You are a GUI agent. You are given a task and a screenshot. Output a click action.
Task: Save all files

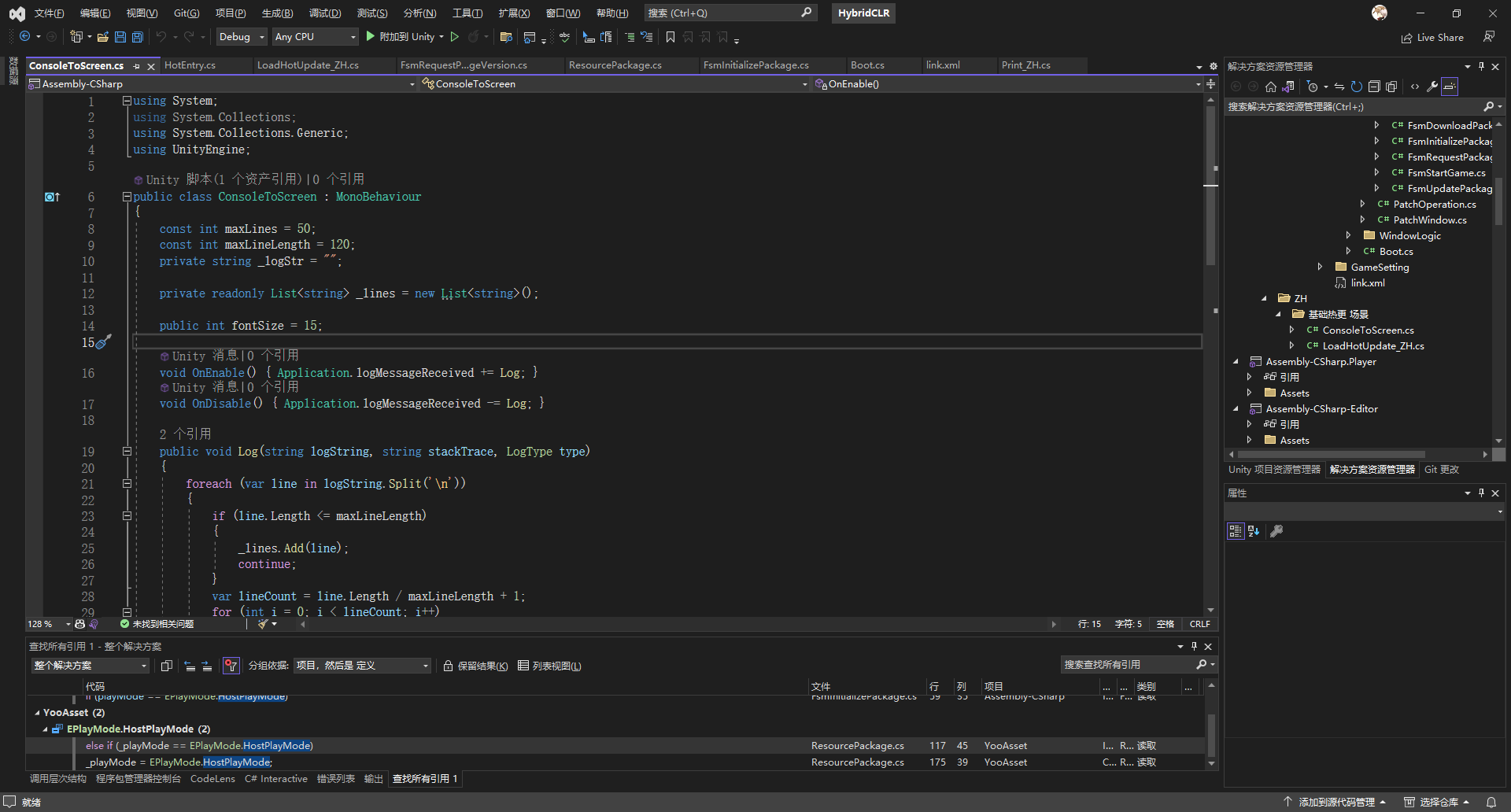pos(137,36)
